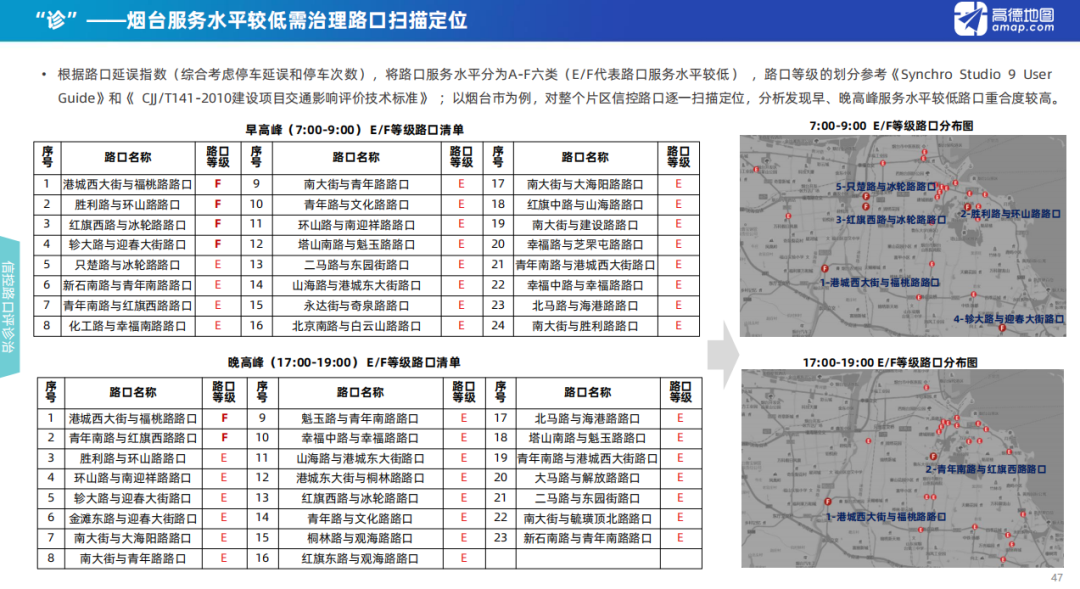The width and height of the screenshot is (1080, 589).
Task: Select the cell 港城东大街与桐林路路口
Action: pyautogui.click(x=360, y=478)
